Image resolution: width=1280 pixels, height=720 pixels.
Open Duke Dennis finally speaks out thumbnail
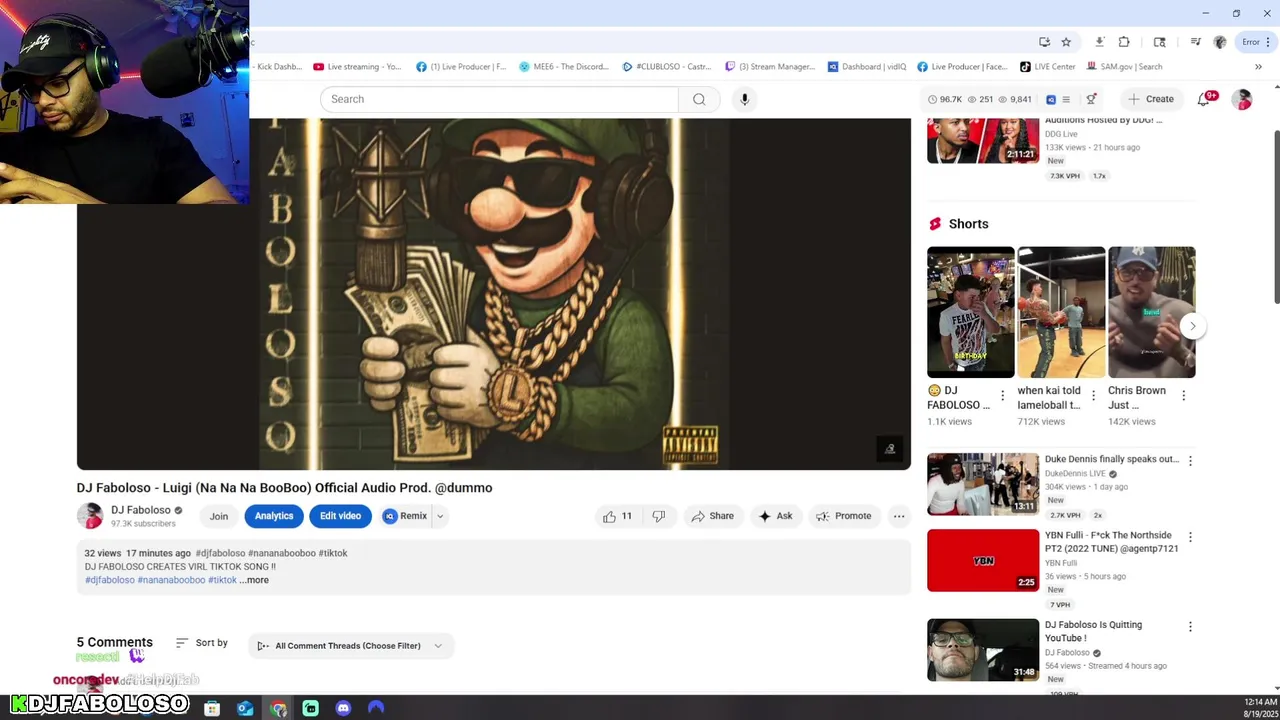coord(983,484)
